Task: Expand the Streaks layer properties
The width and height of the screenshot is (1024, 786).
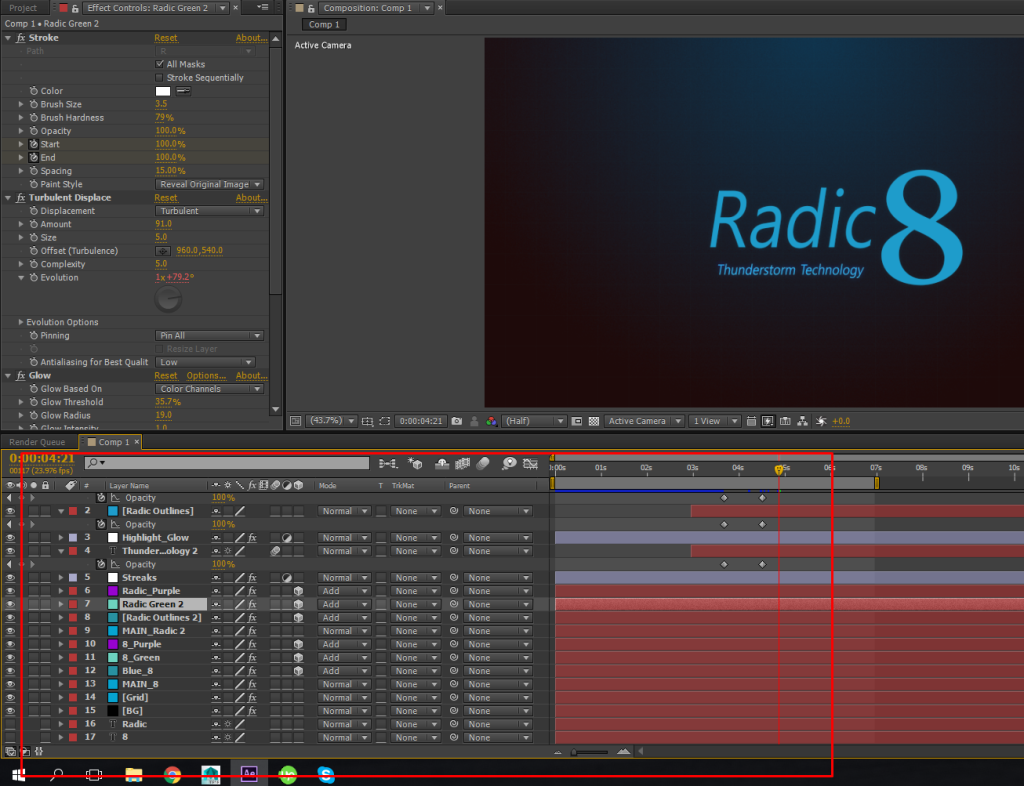Action: point(61,578)
